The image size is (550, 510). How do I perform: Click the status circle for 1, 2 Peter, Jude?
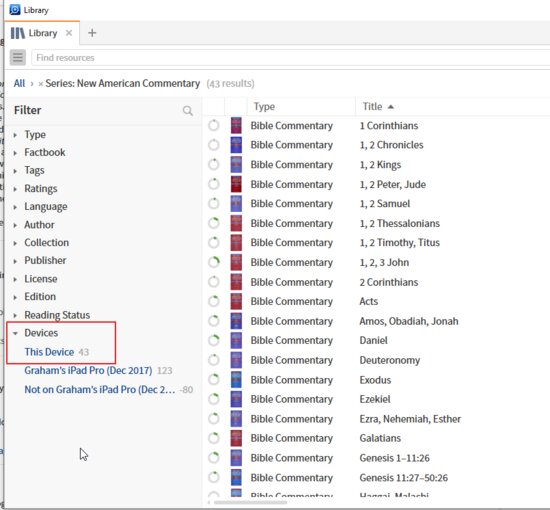(x=214, y=184)
